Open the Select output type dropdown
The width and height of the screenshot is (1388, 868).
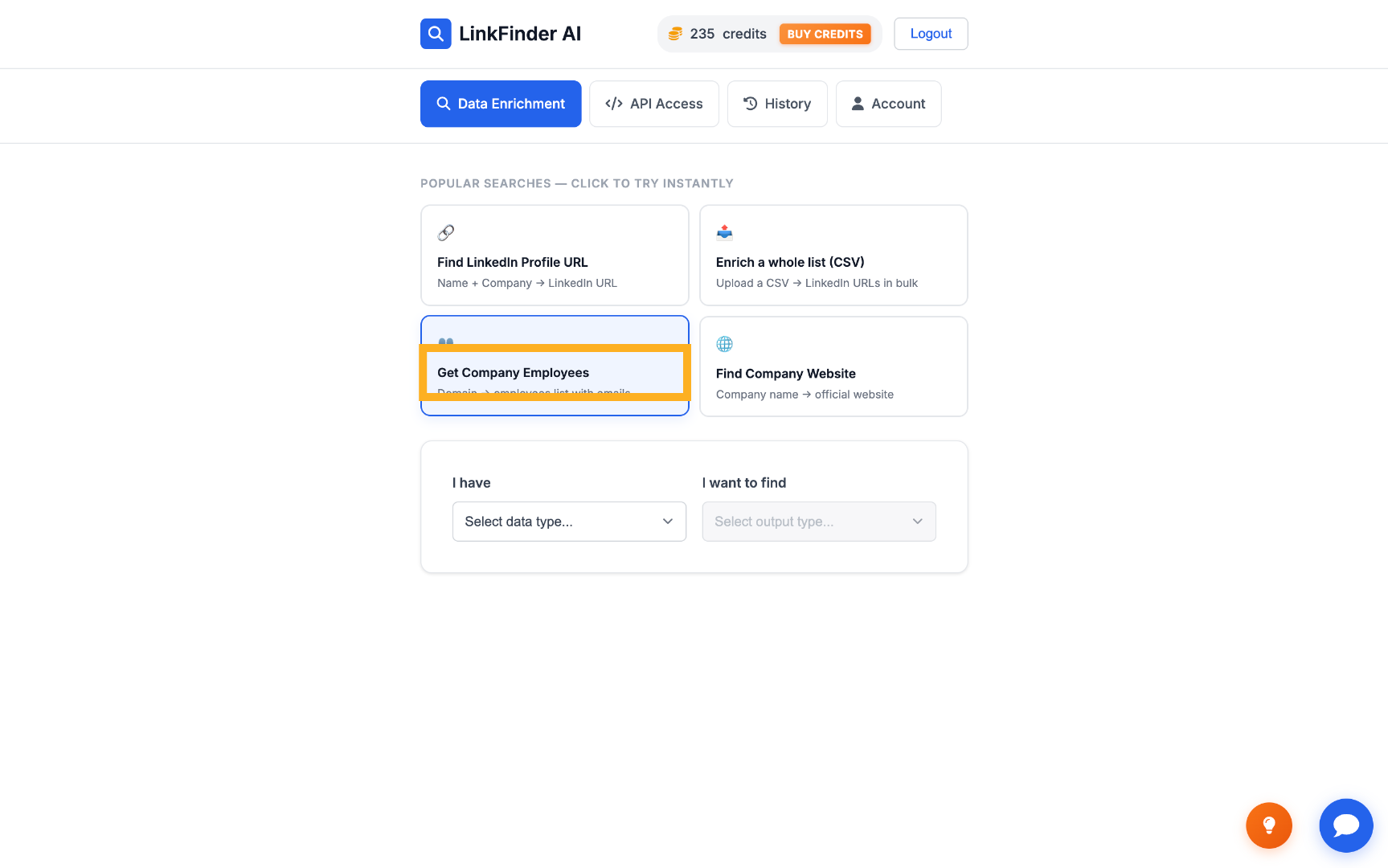click(819, 522)
